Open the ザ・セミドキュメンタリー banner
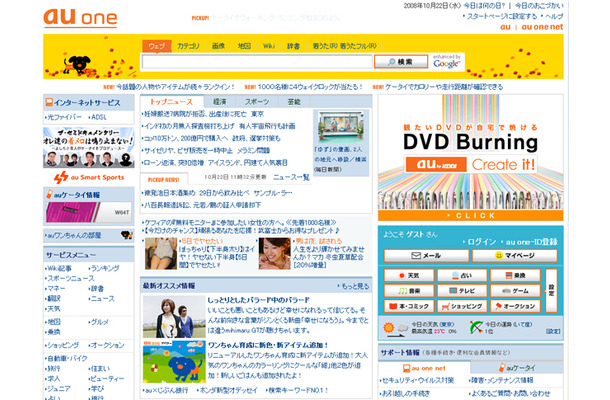610x400 pixels. 89,147
